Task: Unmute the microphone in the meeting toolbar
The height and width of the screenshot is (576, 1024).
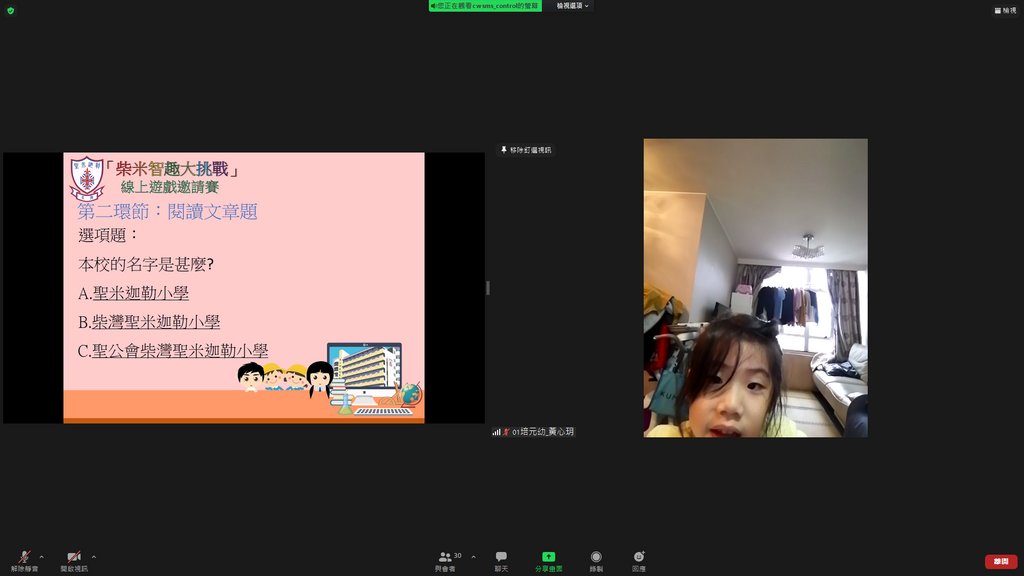Action: pos(24,557)
